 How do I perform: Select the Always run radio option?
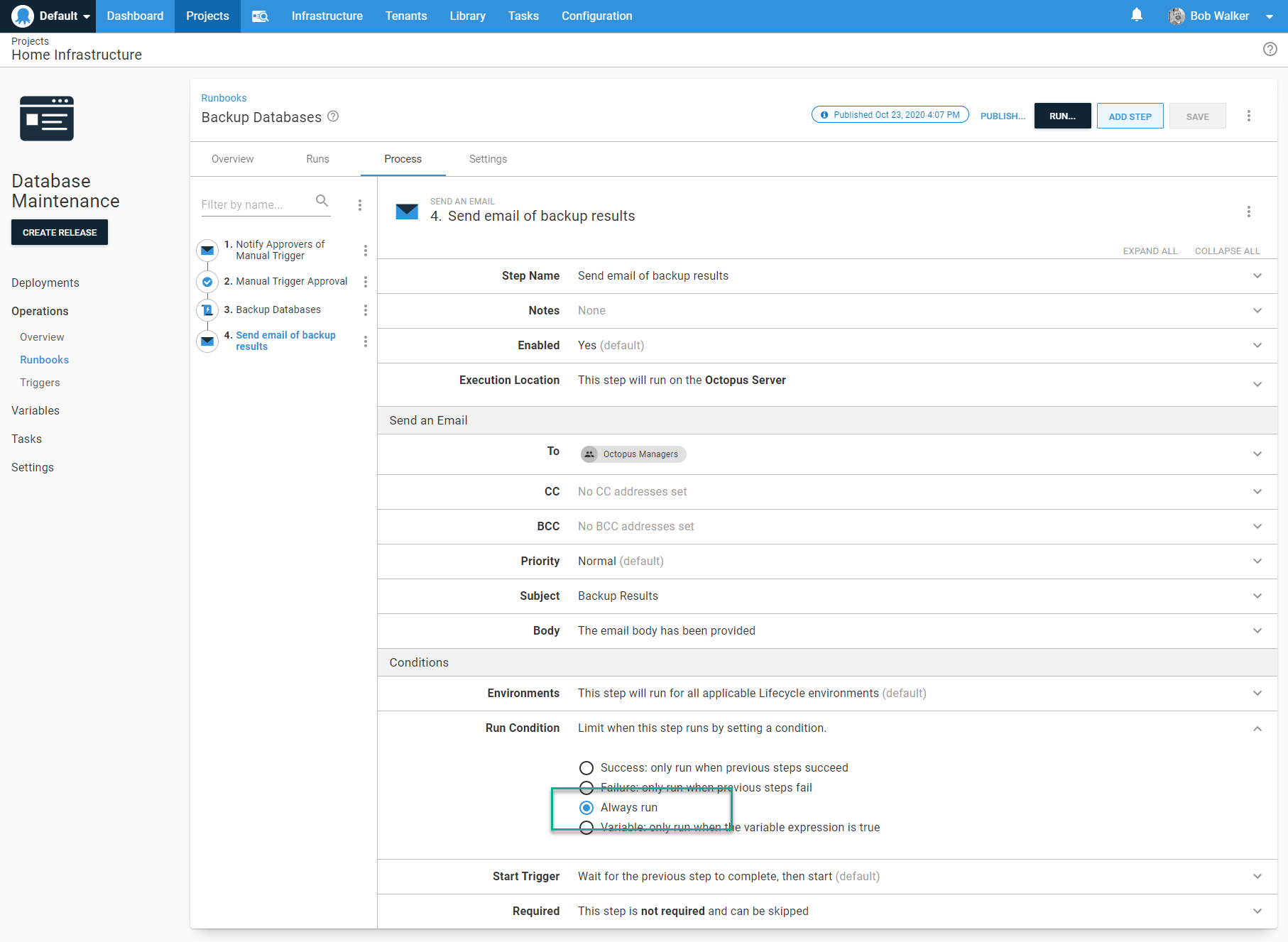tap(586, 808)
